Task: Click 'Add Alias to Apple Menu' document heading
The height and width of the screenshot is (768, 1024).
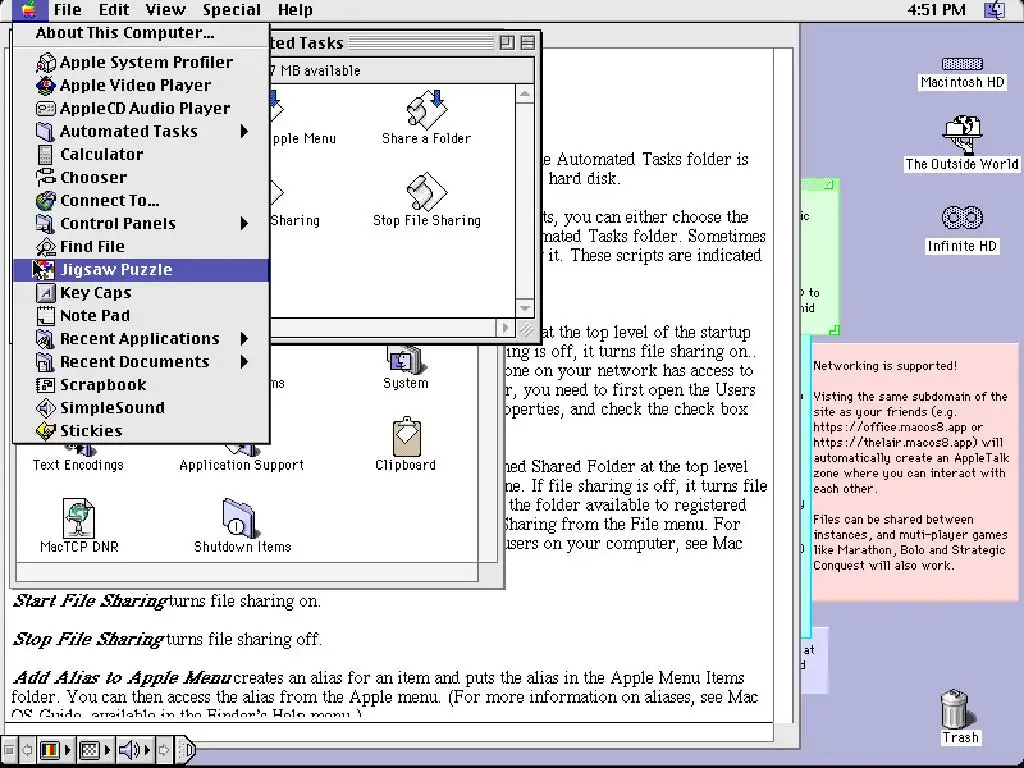Action: [x=121, y=677]
